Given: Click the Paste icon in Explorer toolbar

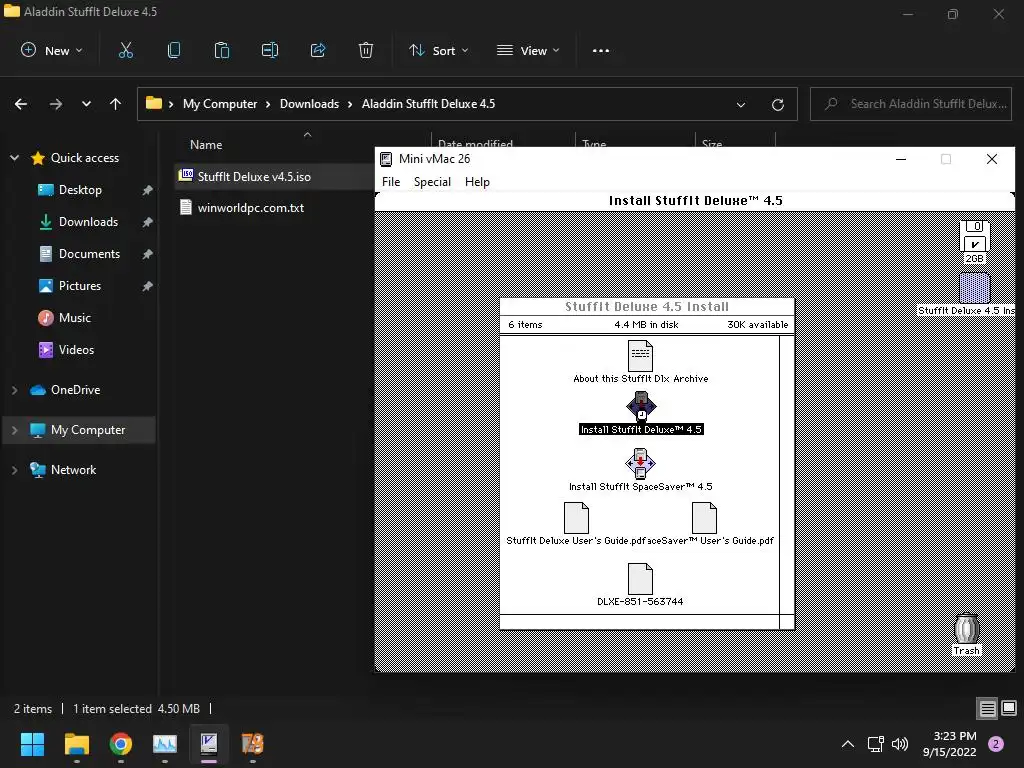Looking at the screenshot, I should (x=222, y=50).
